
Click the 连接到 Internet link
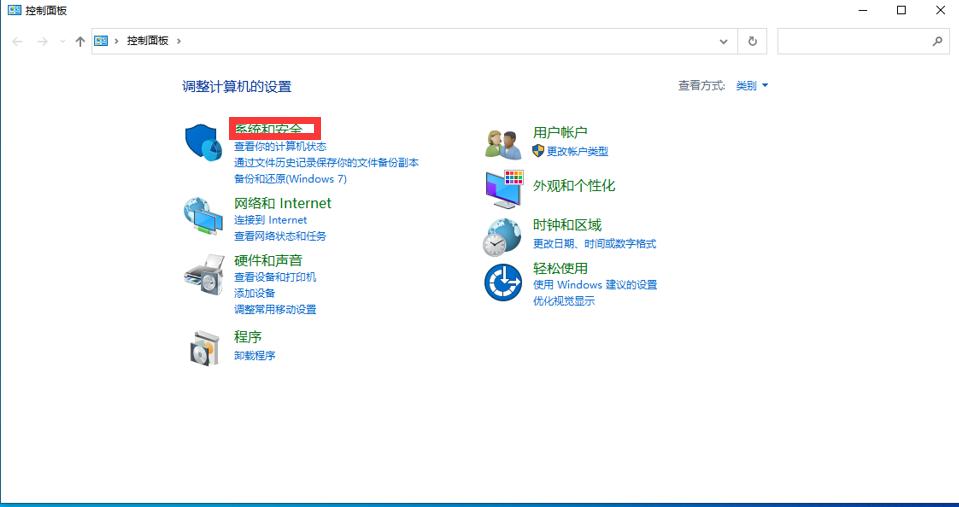tap(270, 220)
